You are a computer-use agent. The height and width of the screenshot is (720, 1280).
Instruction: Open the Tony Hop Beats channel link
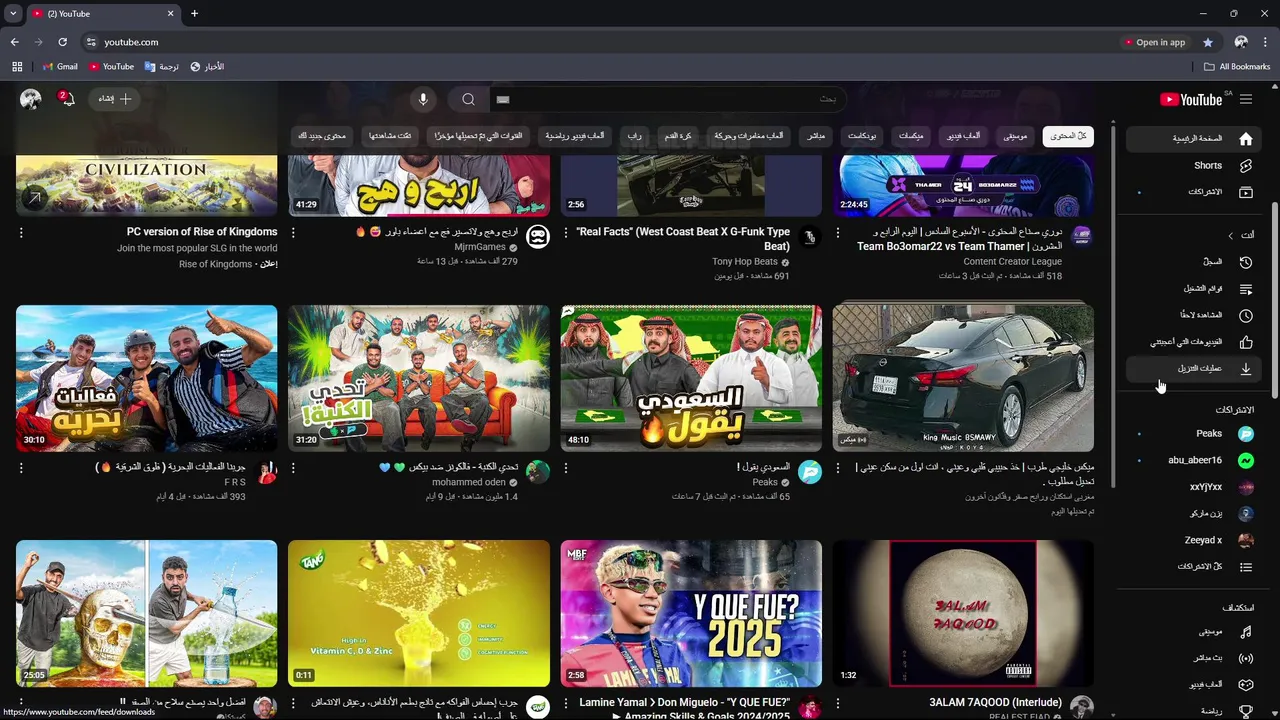pos(744,262)
